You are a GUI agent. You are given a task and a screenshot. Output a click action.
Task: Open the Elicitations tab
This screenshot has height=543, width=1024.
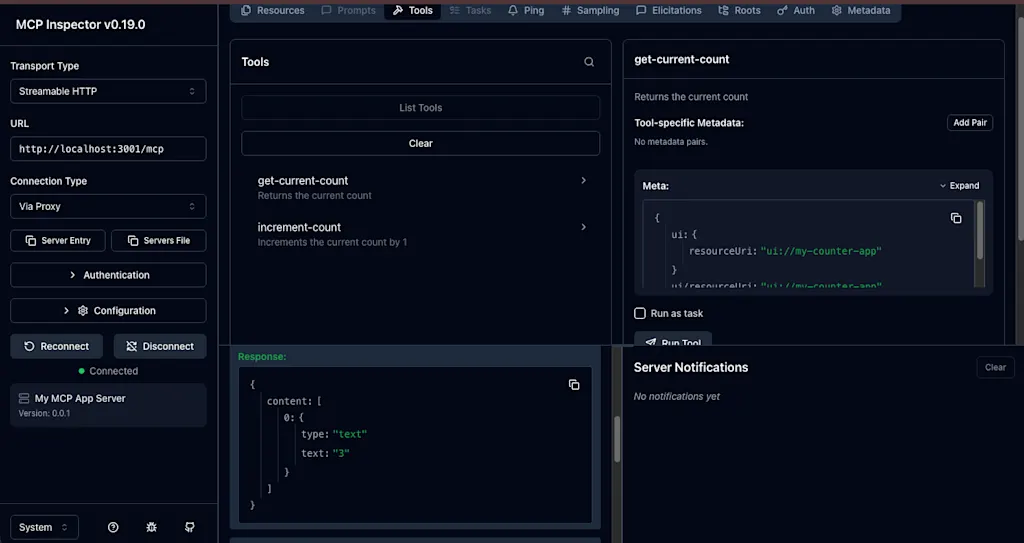point(669,10)
